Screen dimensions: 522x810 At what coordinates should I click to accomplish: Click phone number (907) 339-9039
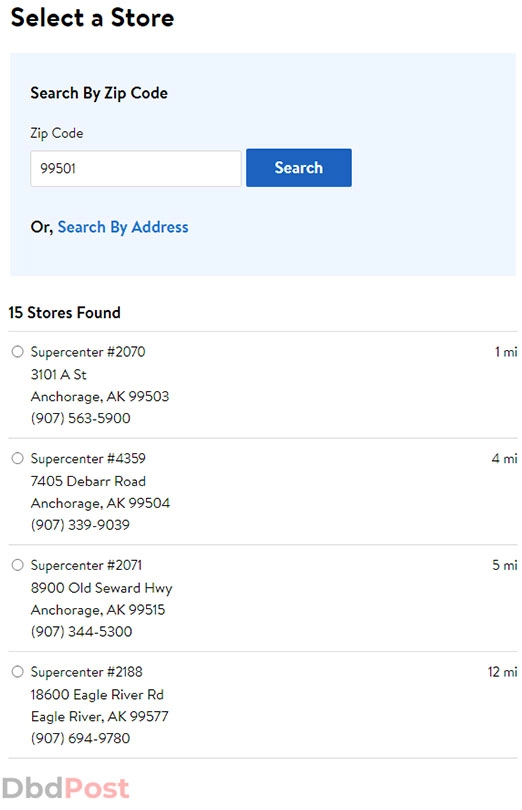[80, 525]
